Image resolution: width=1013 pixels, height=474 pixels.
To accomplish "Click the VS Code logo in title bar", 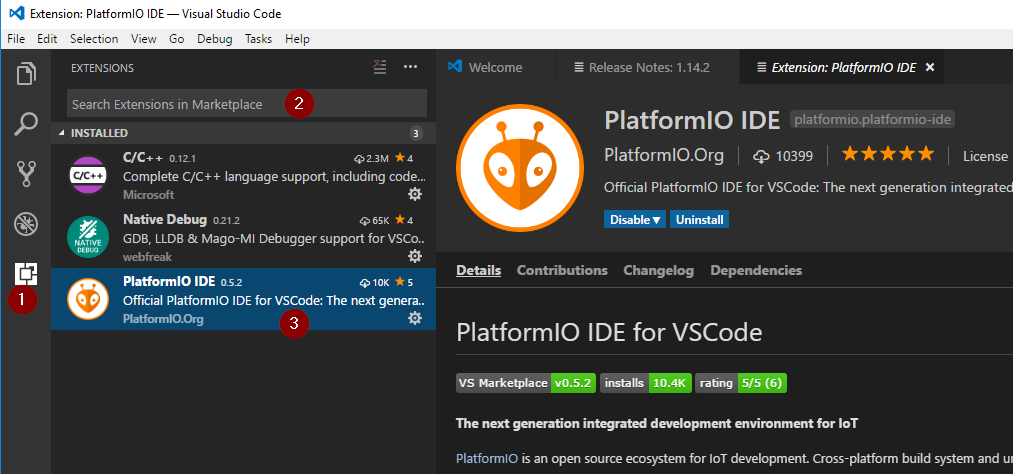I will point(17,14).
